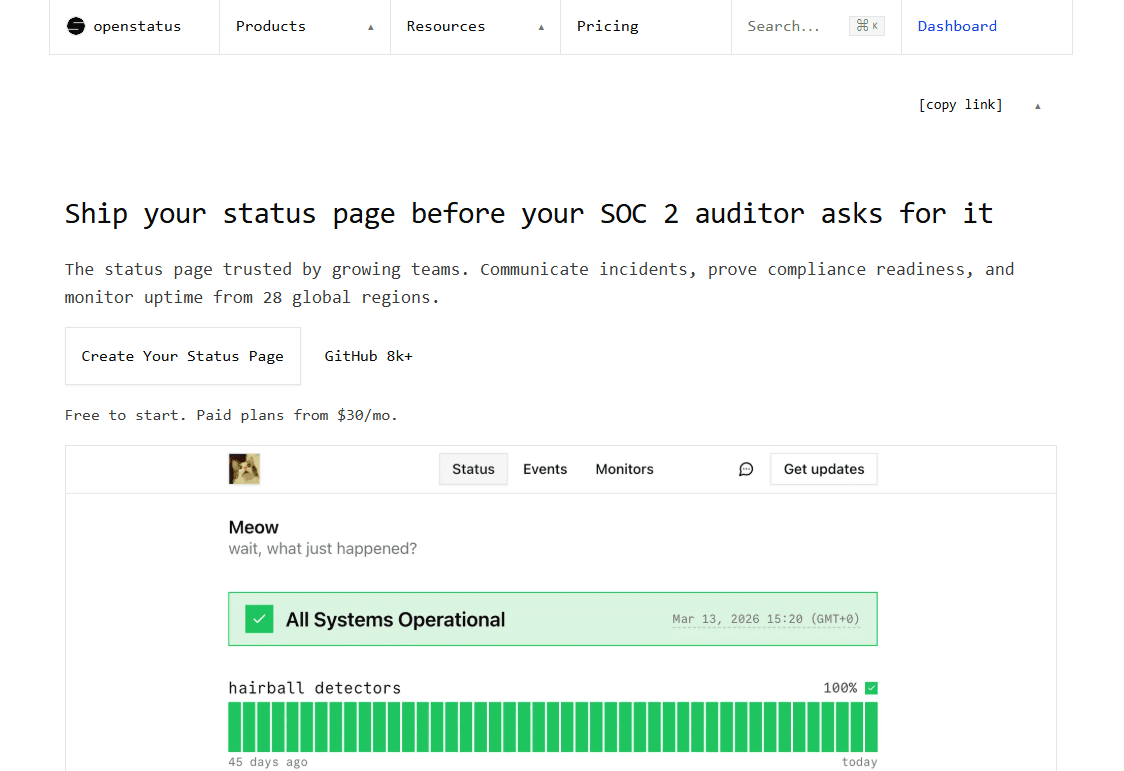Click the Meow page title

pyautogui.click(x=253, y=527)
